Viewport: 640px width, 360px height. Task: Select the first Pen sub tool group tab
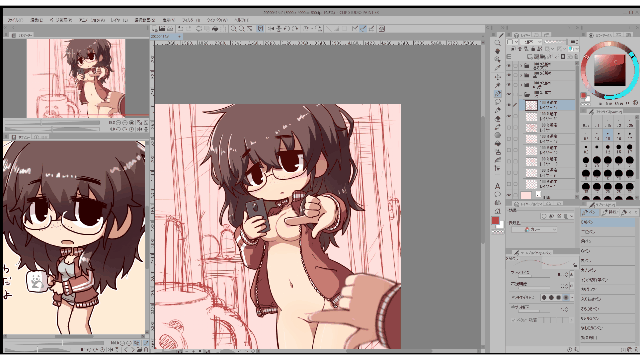(x=589, y=212)
